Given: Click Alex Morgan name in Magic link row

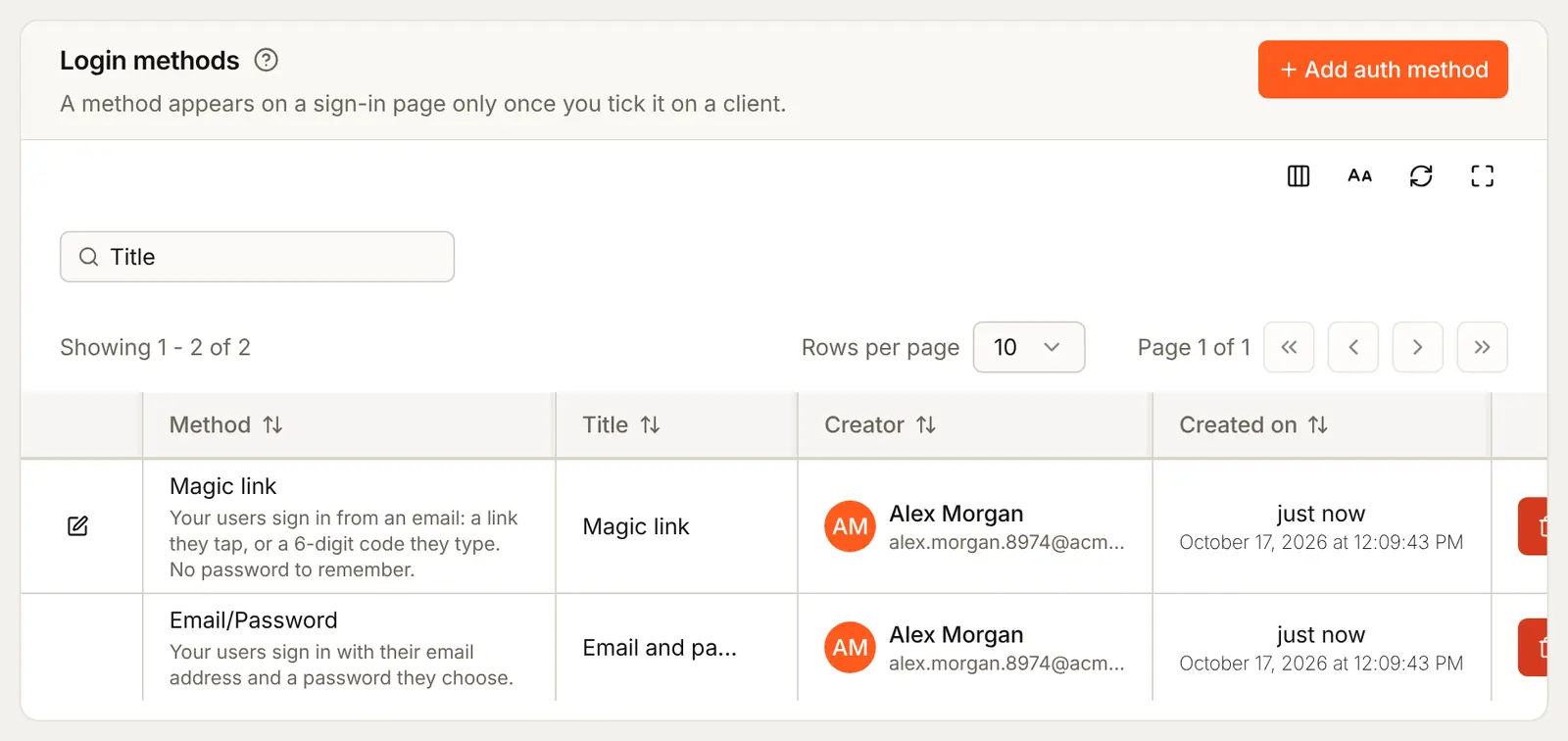Looking at the screenshot, I should [x=956, y=514].
